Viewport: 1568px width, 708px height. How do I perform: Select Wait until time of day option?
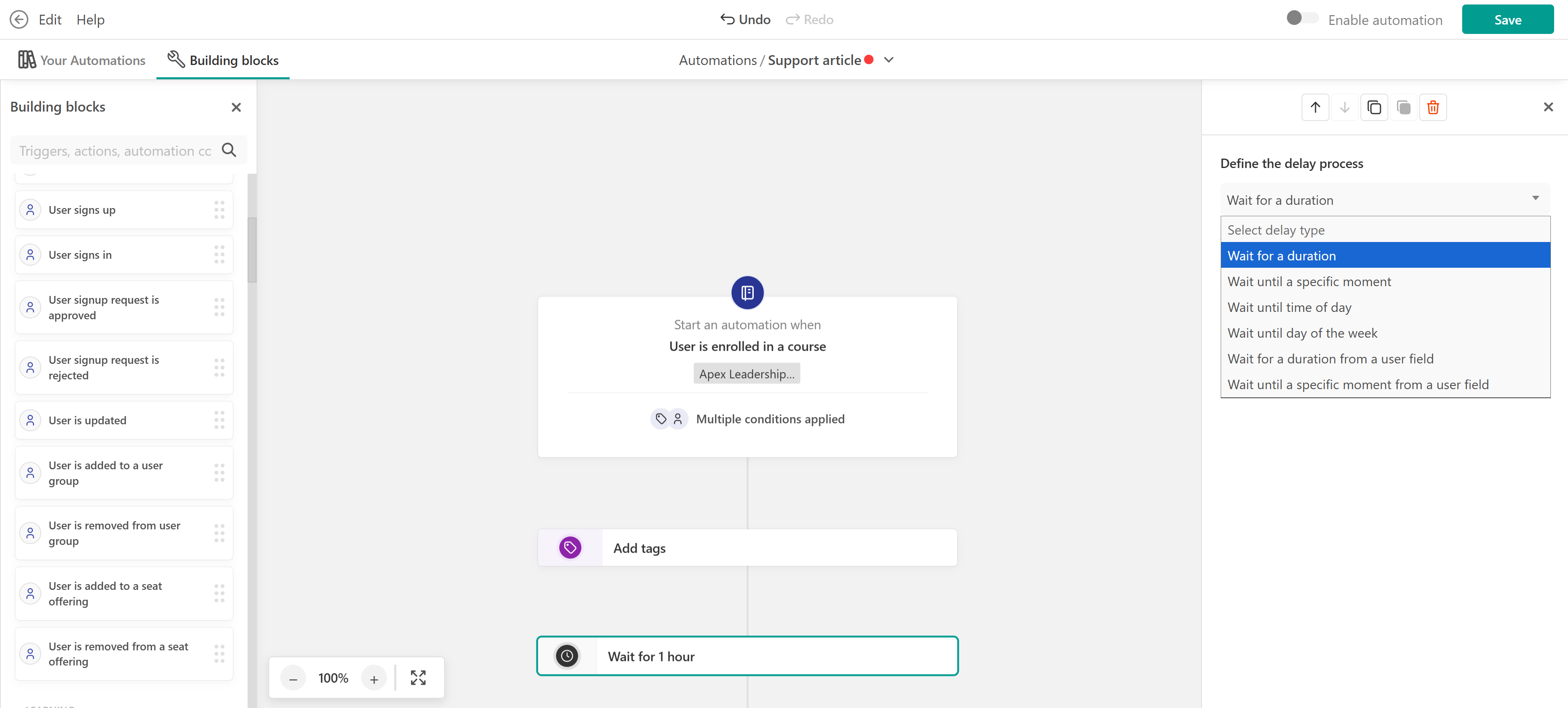[x=1289, y=307]
